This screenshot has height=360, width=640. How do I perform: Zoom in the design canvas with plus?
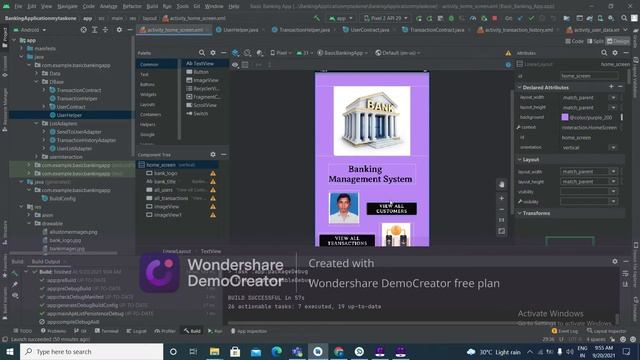coord(502,198)
